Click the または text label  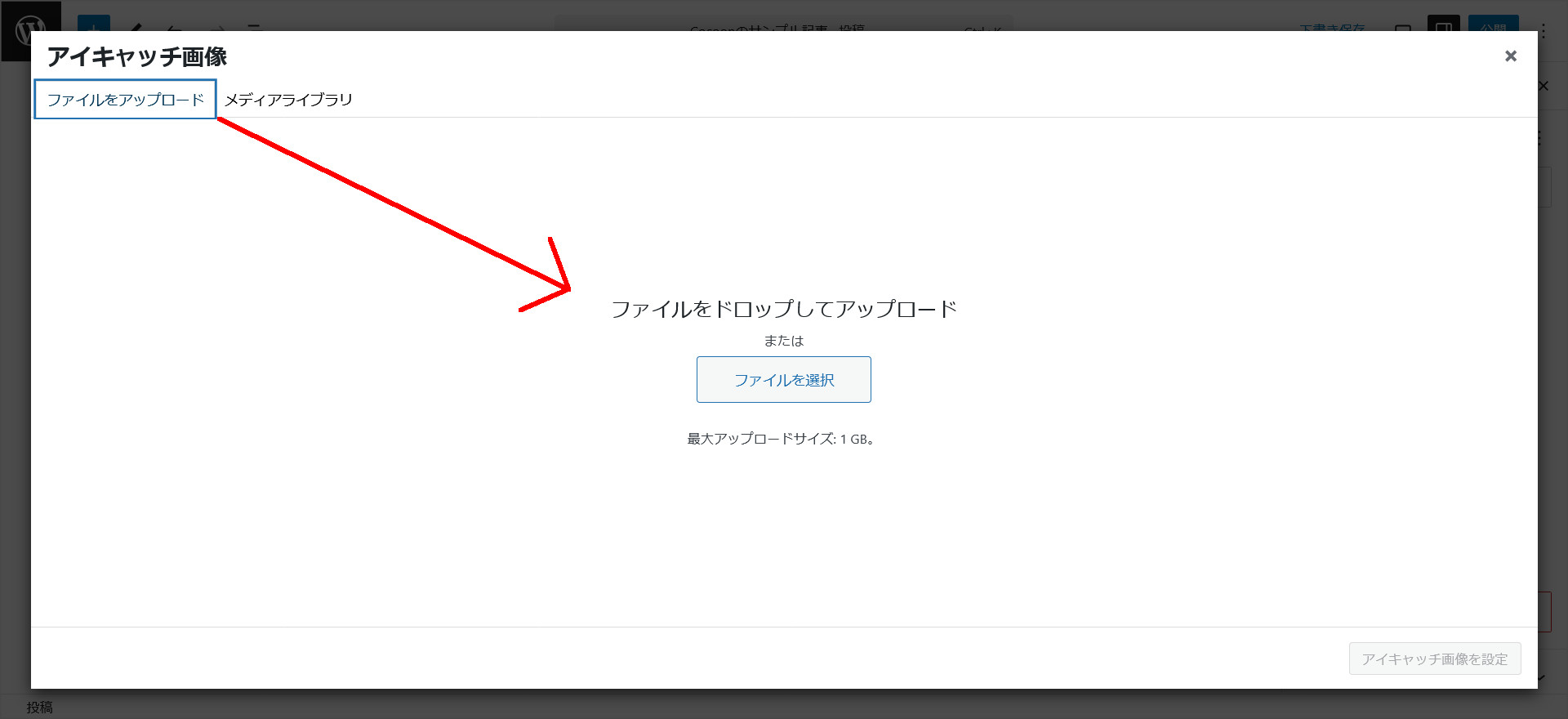click(x=783, y=341)
